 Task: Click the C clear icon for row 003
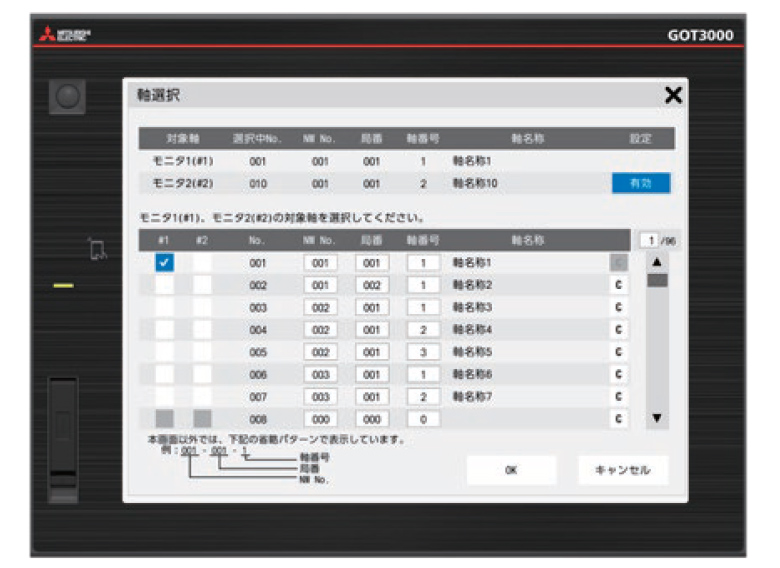pos(620,307)
